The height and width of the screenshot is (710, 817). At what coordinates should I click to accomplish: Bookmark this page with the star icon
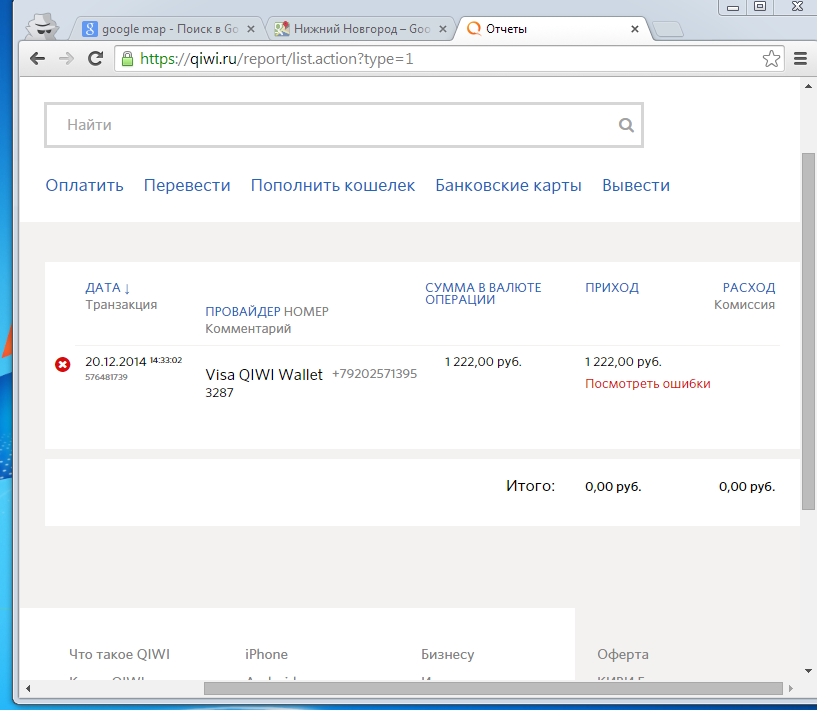click(771, 59)
